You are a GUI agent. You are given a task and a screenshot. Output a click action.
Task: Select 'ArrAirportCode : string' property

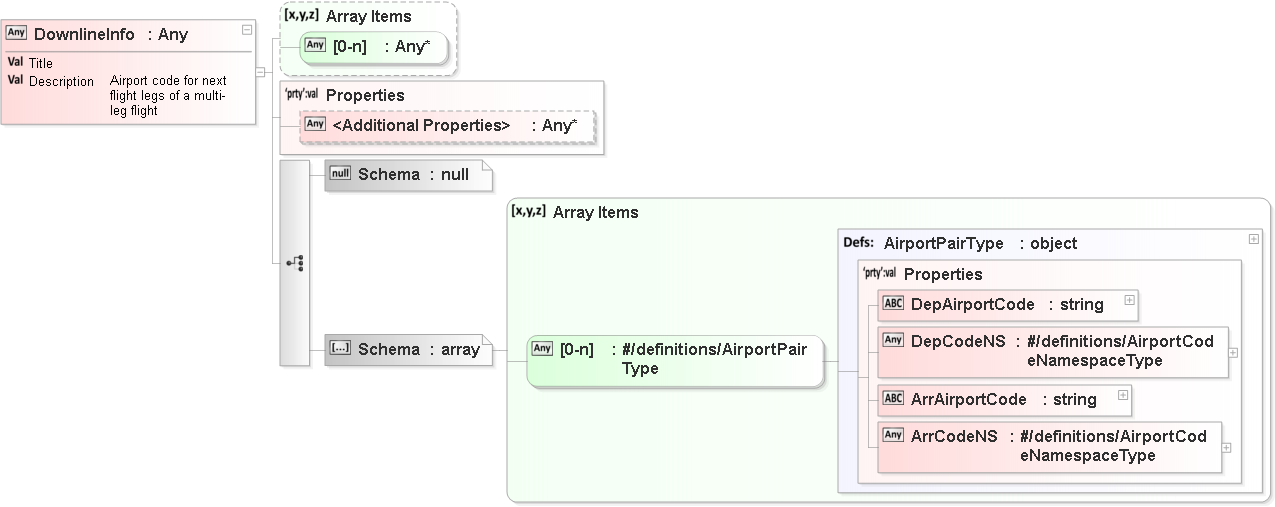pyautogui.click(x=1005, y=400)
